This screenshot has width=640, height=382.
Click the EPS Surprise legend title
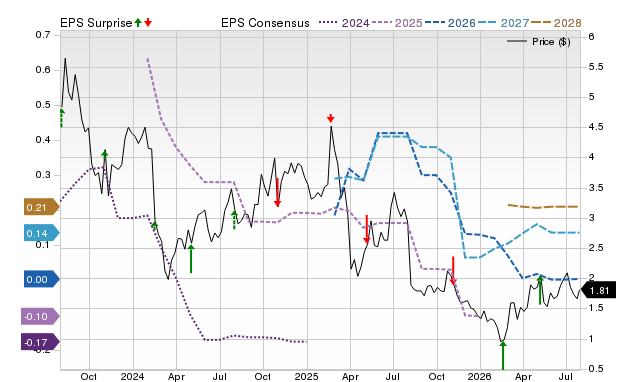[x=96, y=23]
